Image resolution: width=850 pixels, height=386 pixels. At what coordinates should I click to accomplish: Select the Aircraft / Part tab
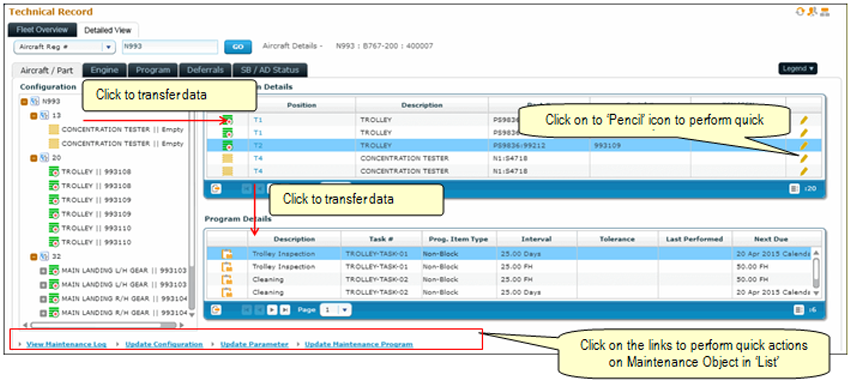click(47, 70)
